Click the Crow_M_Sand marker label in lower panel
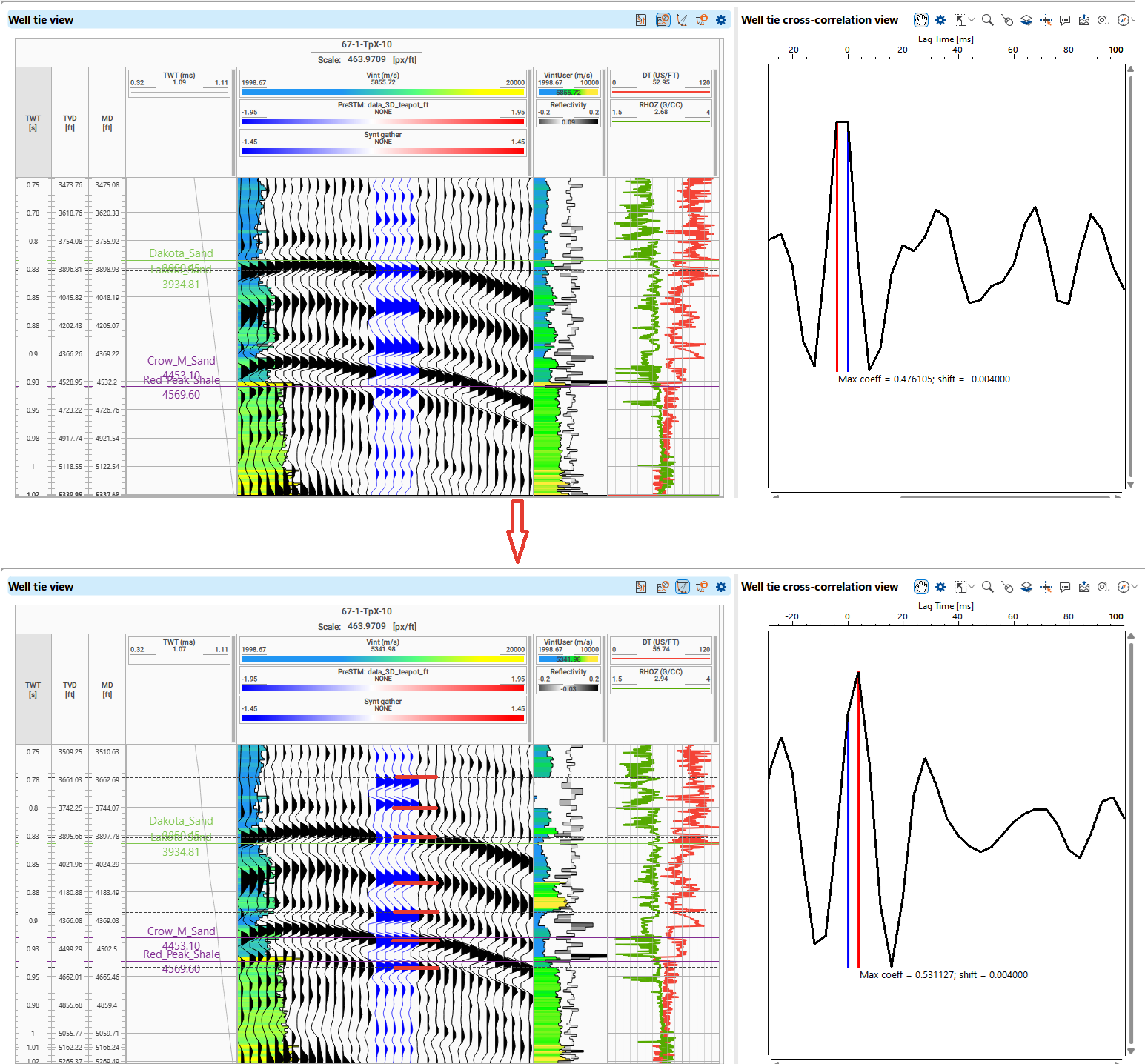 (181, 931)
